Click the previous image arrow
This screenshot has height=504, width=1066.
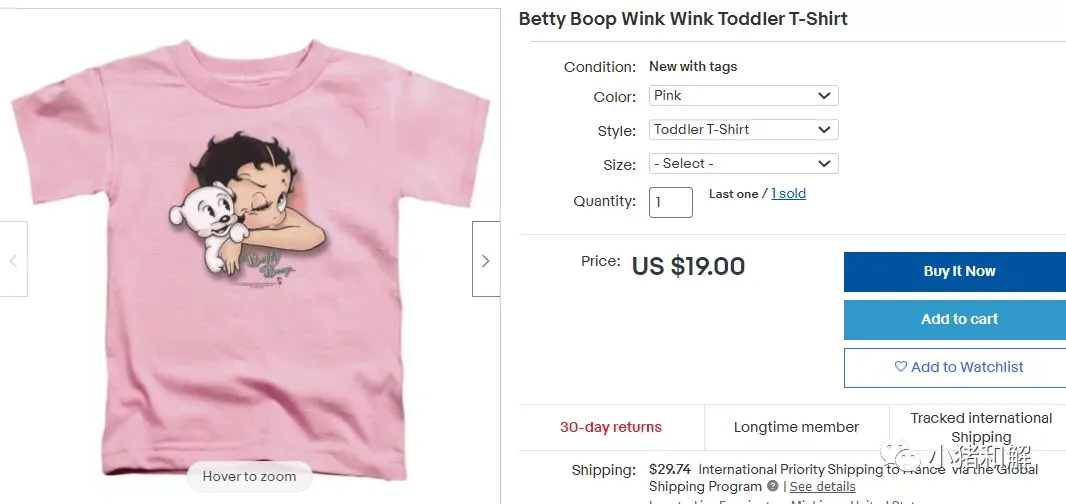point(13,260)
